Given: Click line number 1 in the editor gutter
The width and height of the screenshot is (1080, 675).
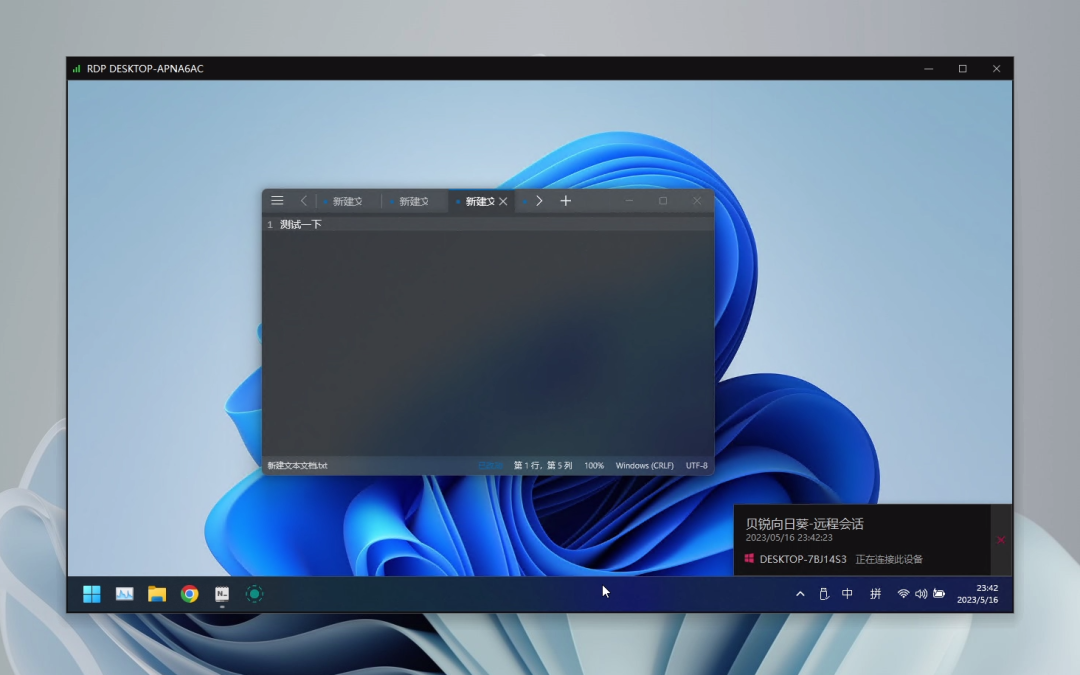Looking at the screenshot, I should click(x=270, y=225).
